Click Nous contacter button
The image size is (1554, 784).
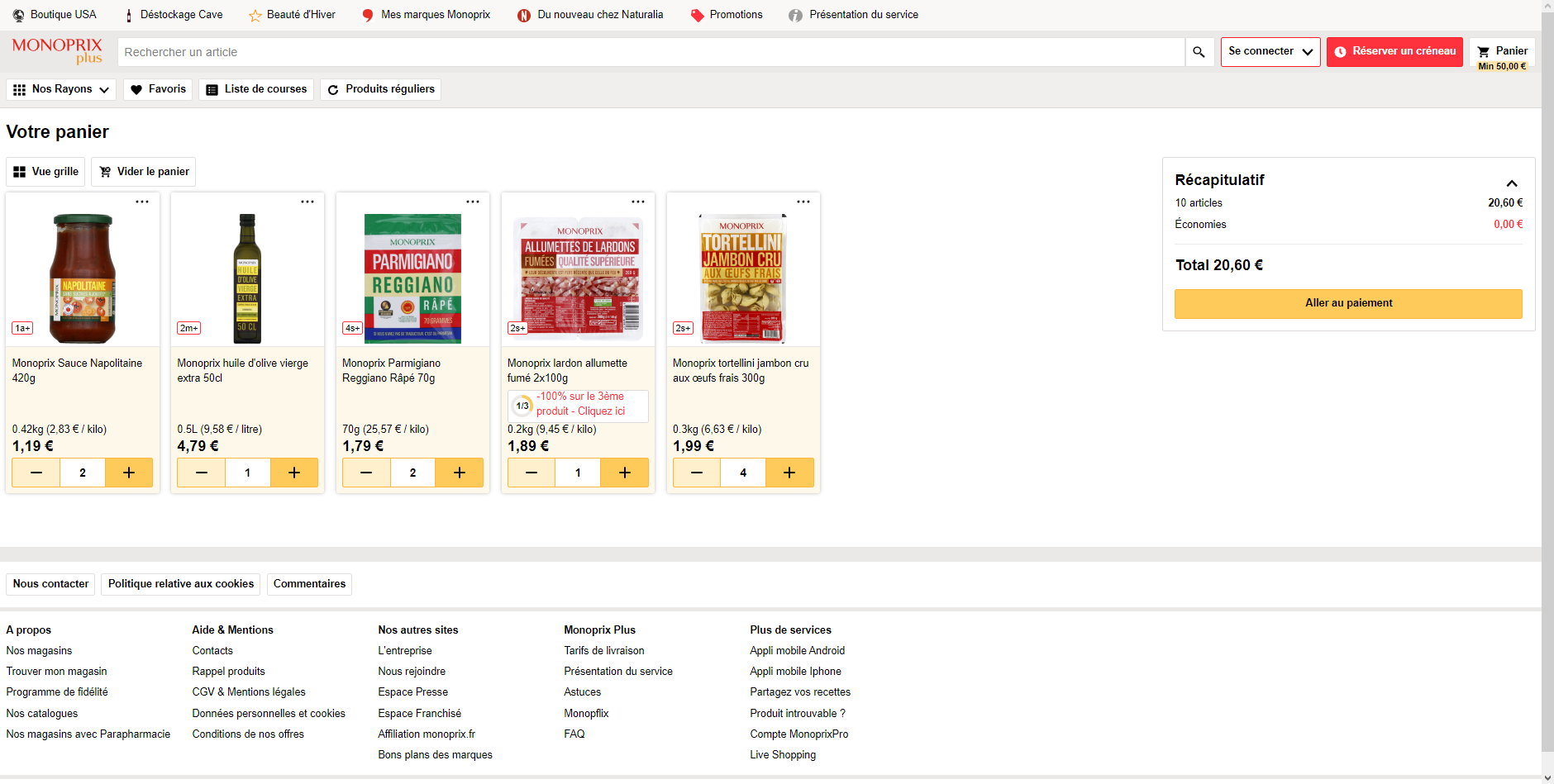click(50, 584)
